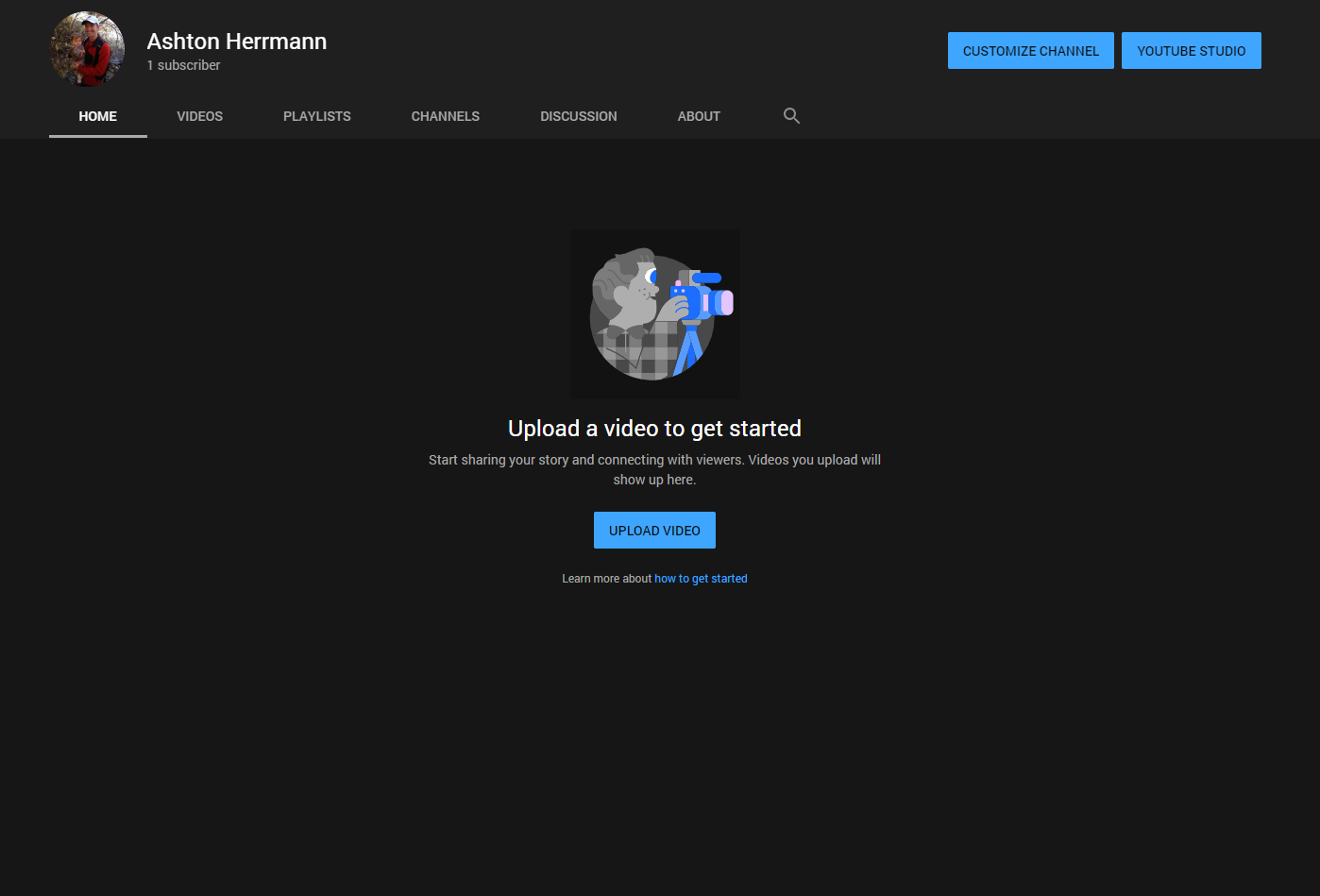Screen dimensions: 1320x896
Task: Open YouTube Studio
Action: pos(1192,51)
